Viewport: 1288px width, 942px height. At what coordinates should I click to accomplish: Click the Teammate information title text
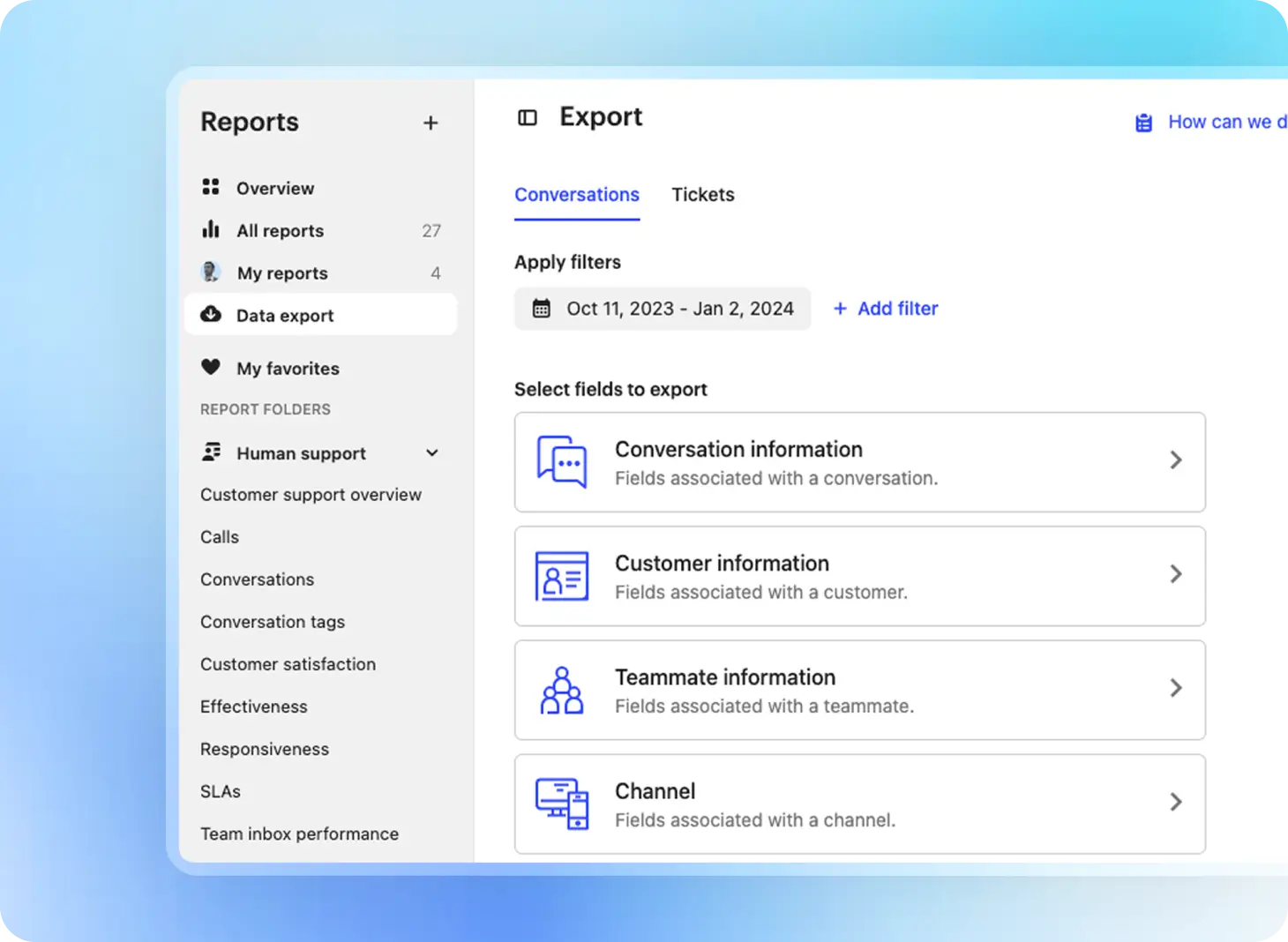click(x=725, y=677)
